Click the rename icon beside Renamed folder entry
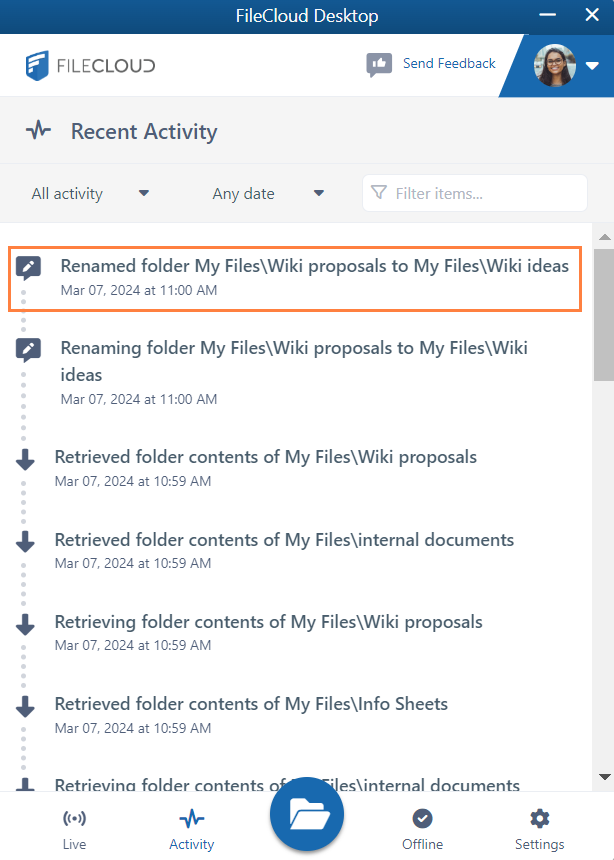 [x=28, y=267]
